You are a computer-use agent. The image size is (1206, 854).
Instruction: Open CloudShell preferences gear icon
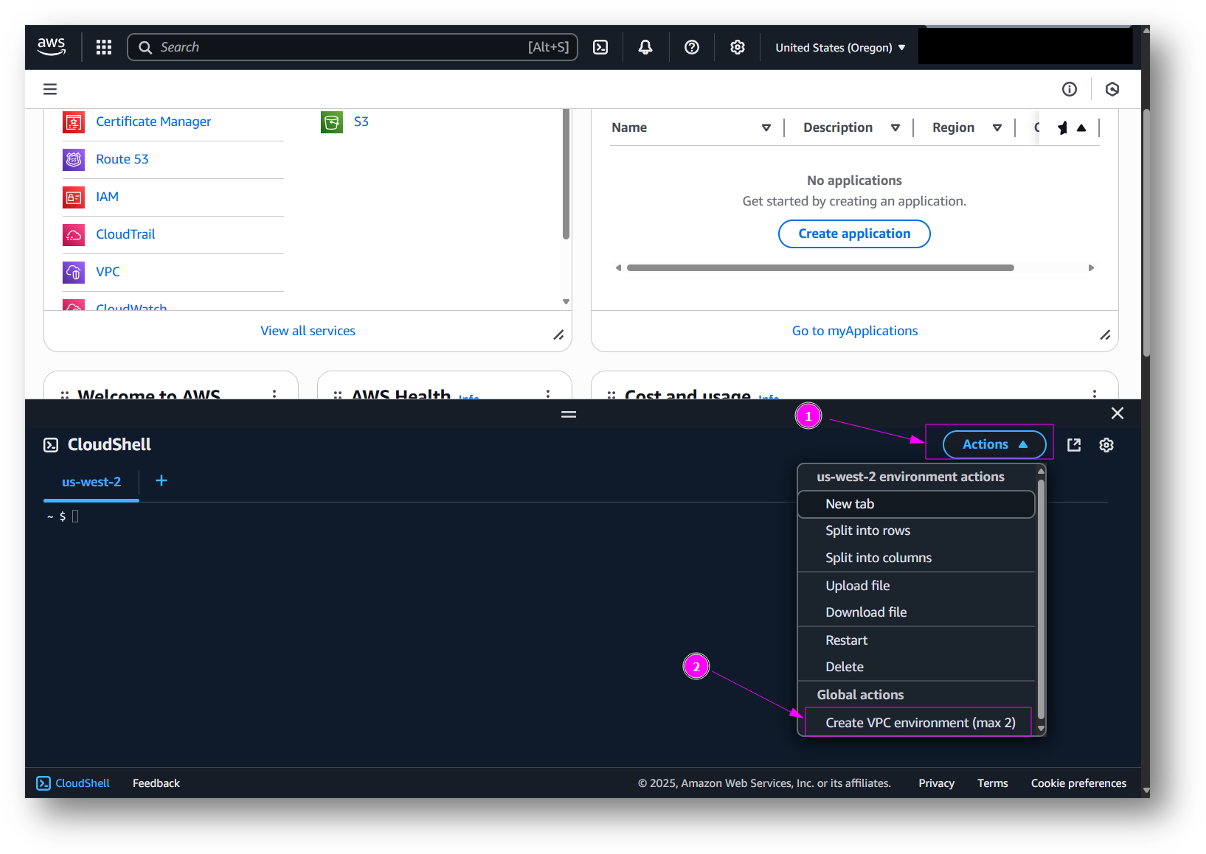click(x=1106, y=445)
